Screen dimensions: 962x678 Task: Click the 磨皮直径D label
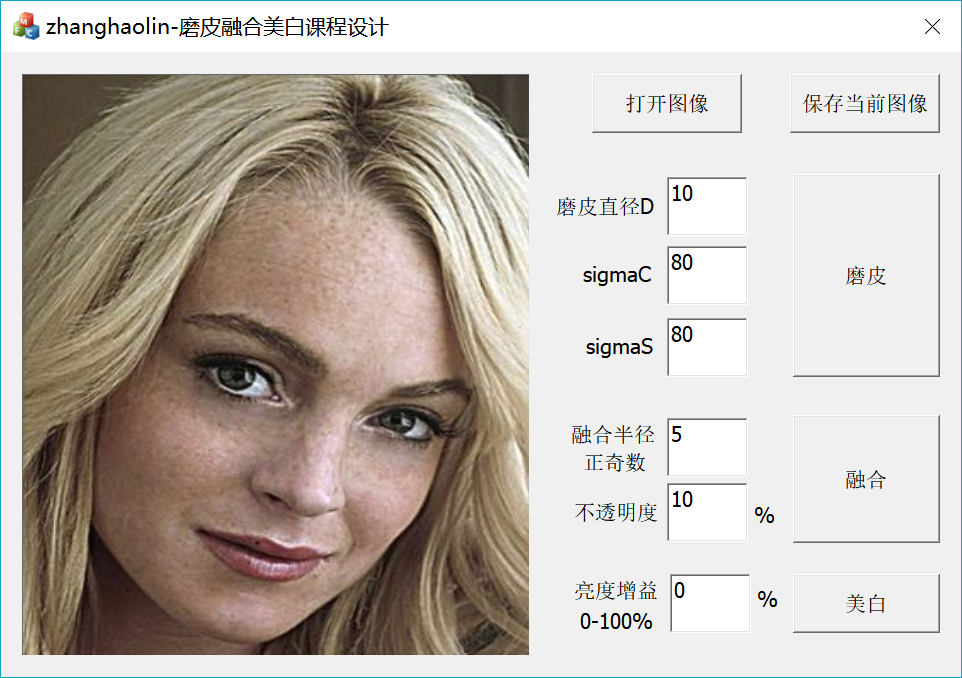(605, 207)
